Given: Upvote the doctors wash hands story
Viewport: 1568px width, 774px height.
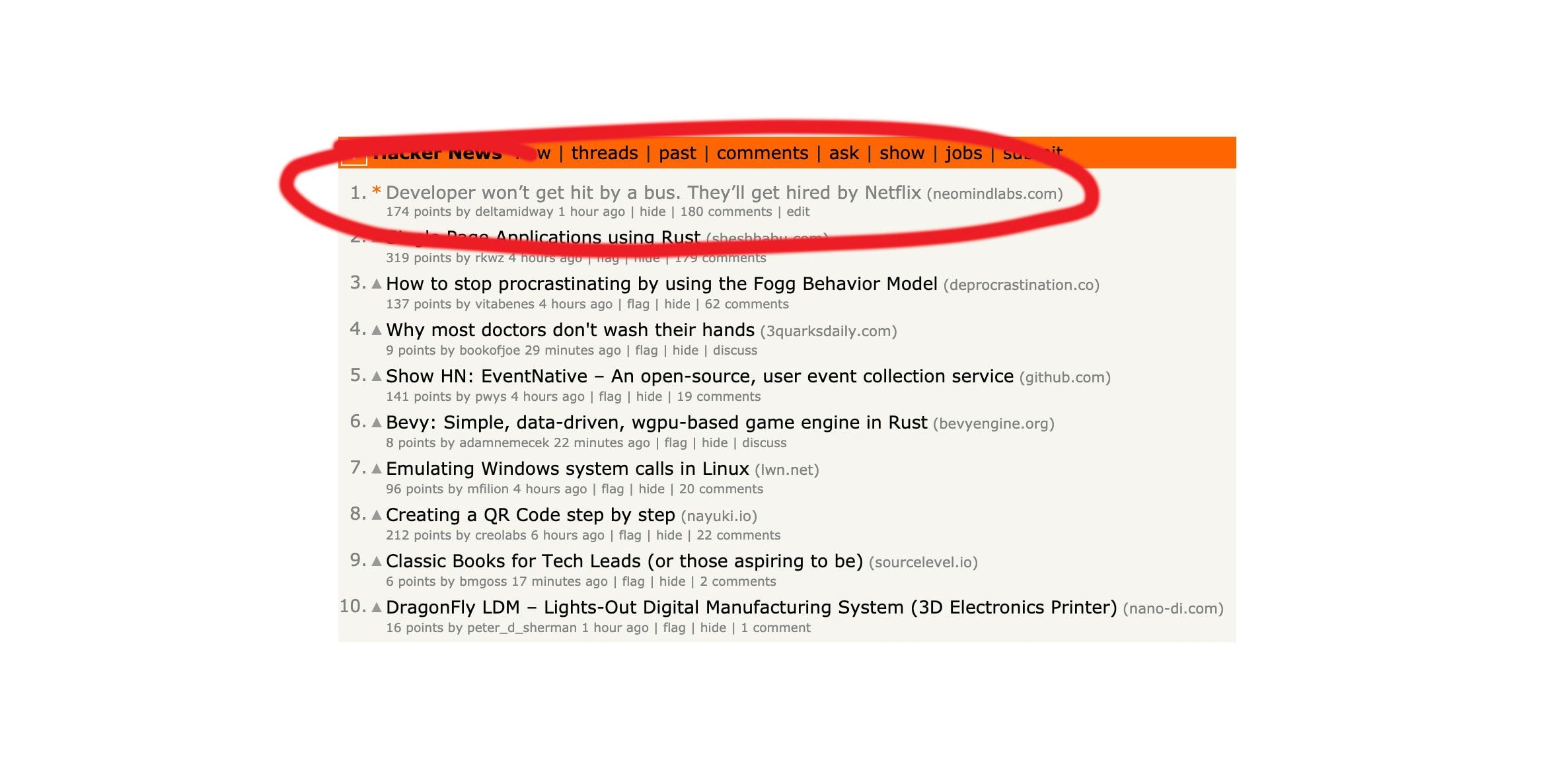Looking at the screenshot, I should pos(377,330).
